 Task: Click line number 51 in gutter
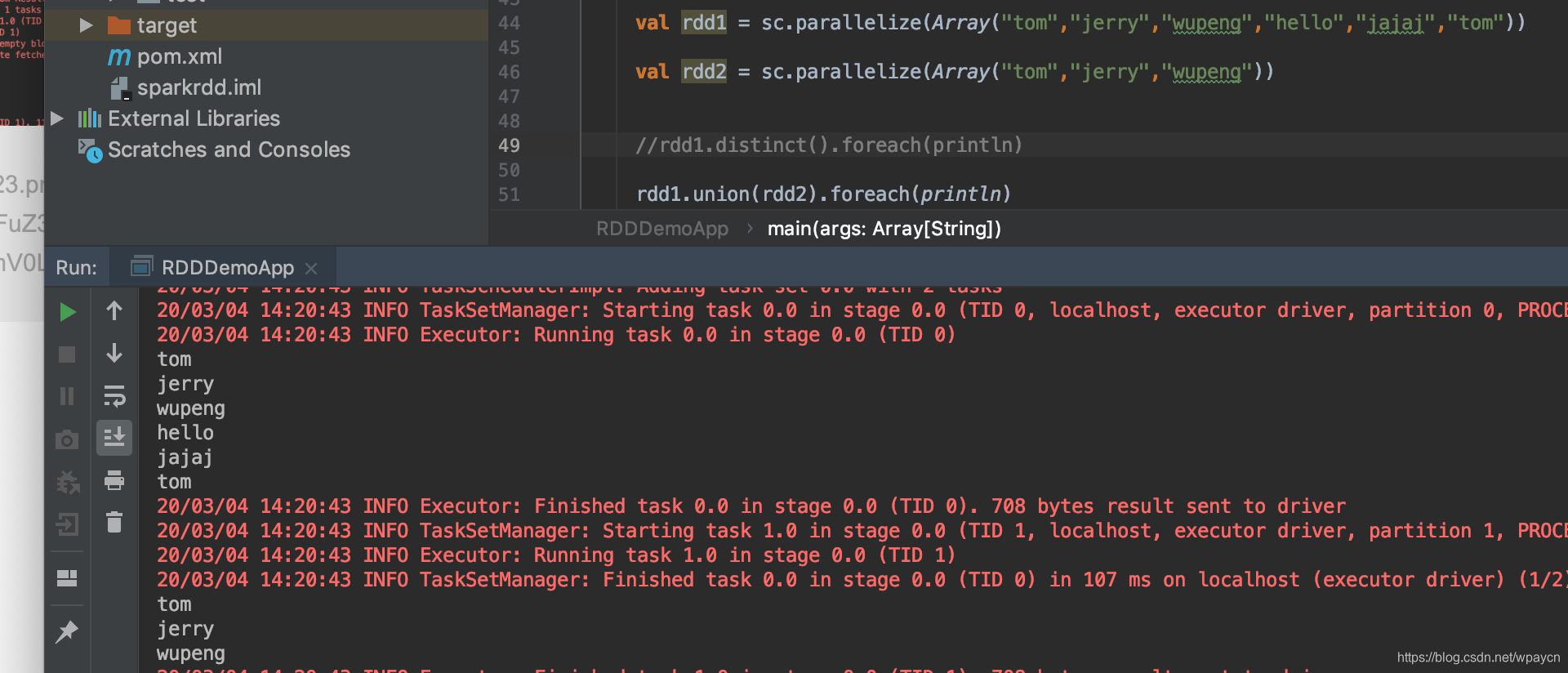(509, 194)
